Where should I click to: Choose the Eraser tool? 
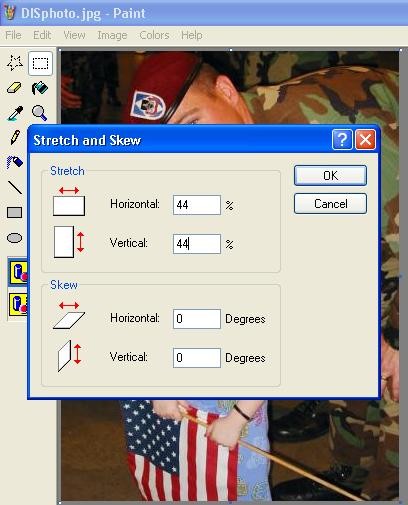15,88
